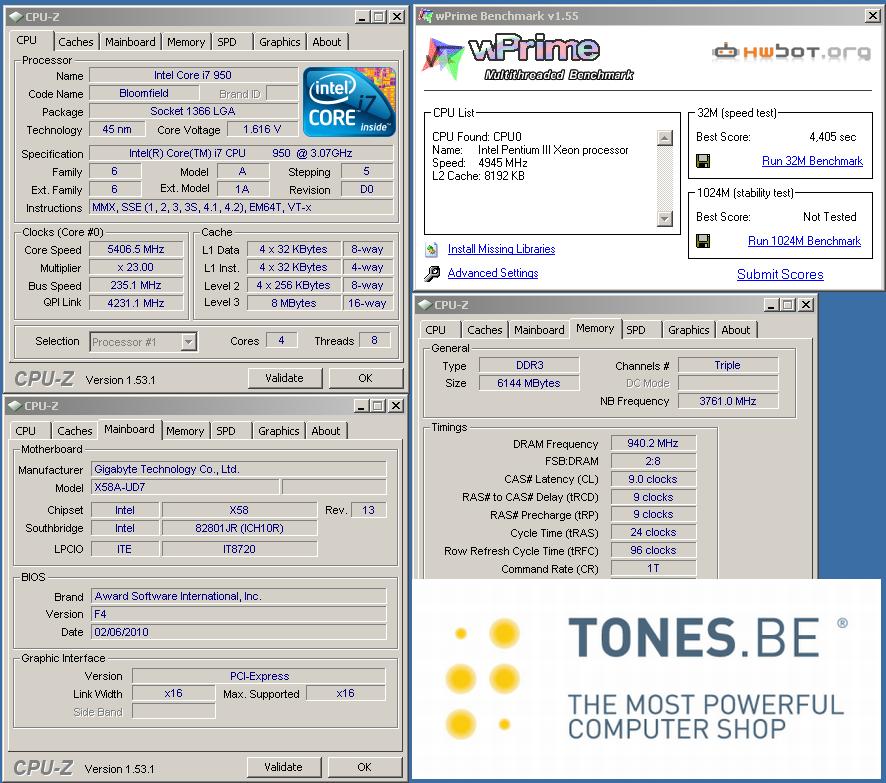The width and height of the screenshot is (886, 783).
Task: Click the memory size 6144 MBytes value
Action: click(529, 383)
